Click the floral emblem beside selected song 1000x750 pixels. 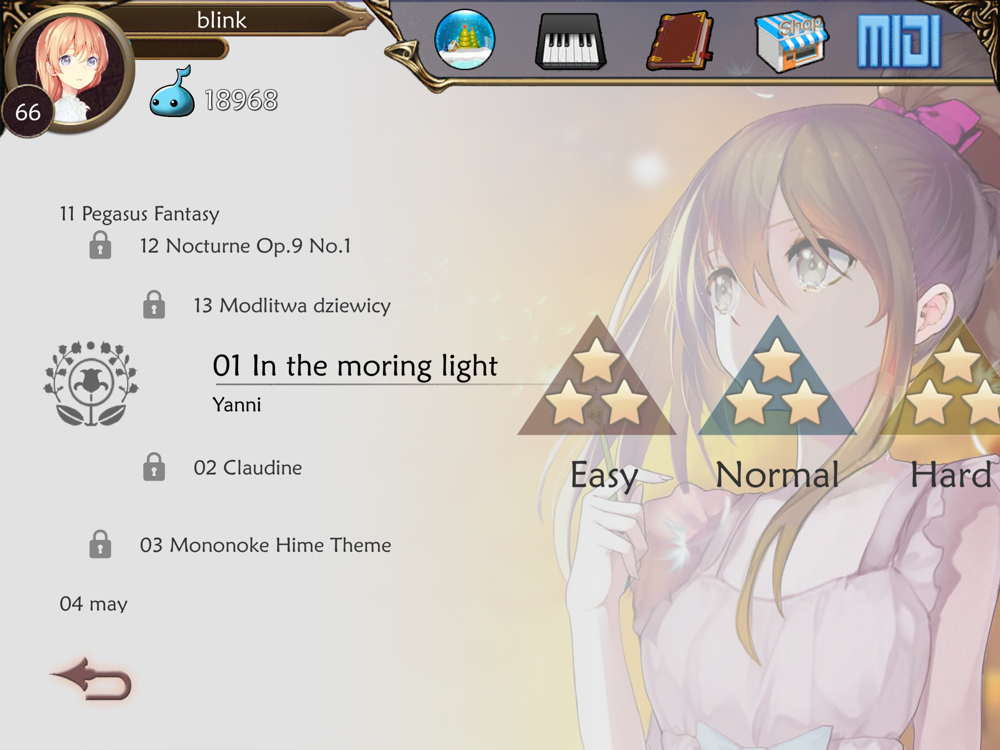pyautogui.click(x=91, y=383)
